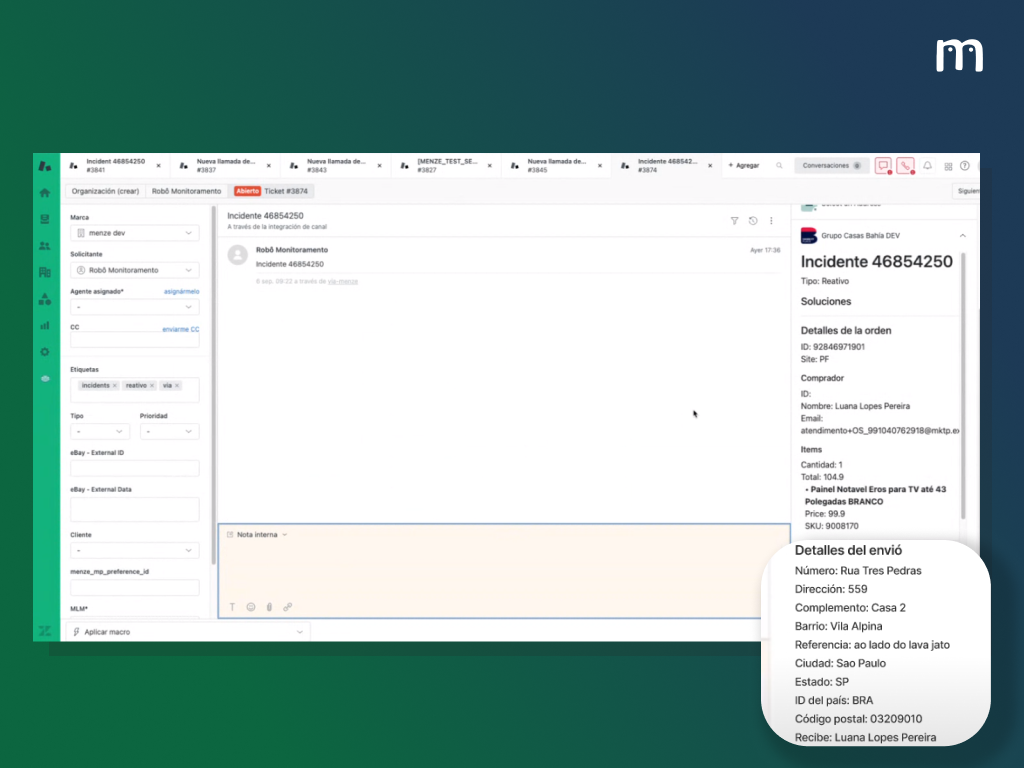
Task: Switch reply type from Nota interna dropdown
Action: [259, 535]
